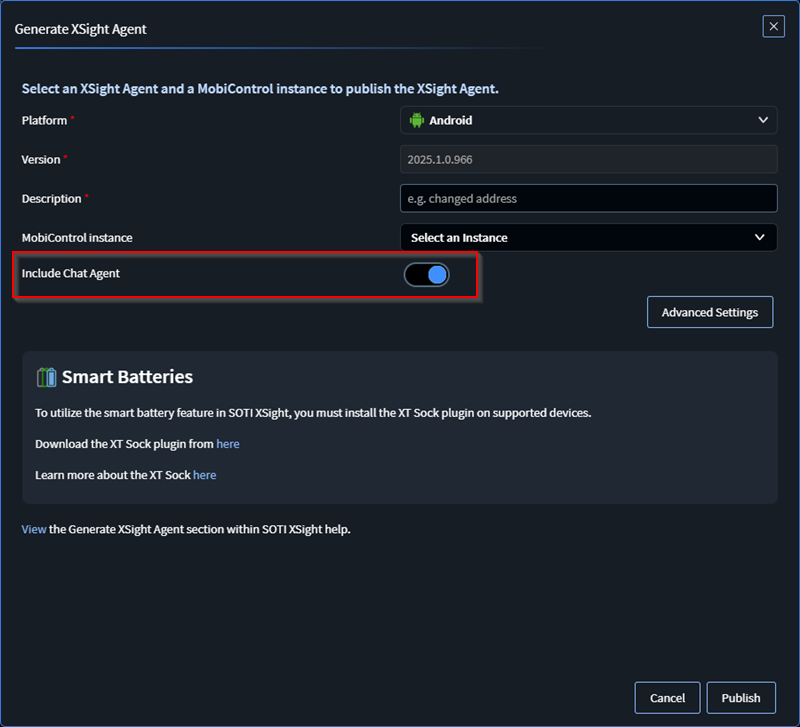Image resolution: width=800 pixels, height=727 pixels.
Task: Expand the MobiControl instance selector
Action: pyautogui.click(x=590, y=237)
